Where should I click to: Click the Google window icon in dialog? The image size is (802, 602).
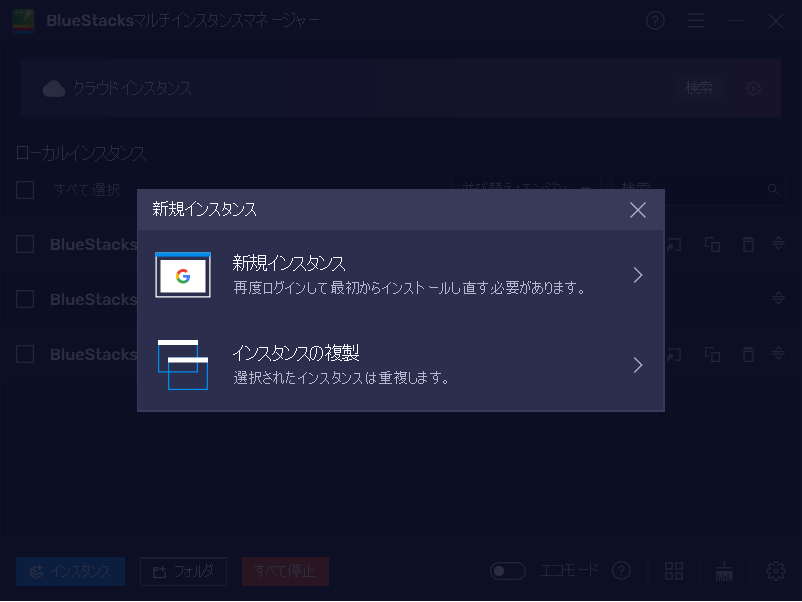183,276
